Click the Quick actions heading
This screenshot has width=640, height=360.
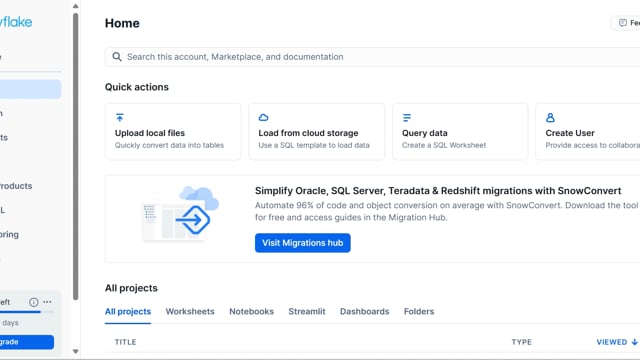click(x=137, y=87)
